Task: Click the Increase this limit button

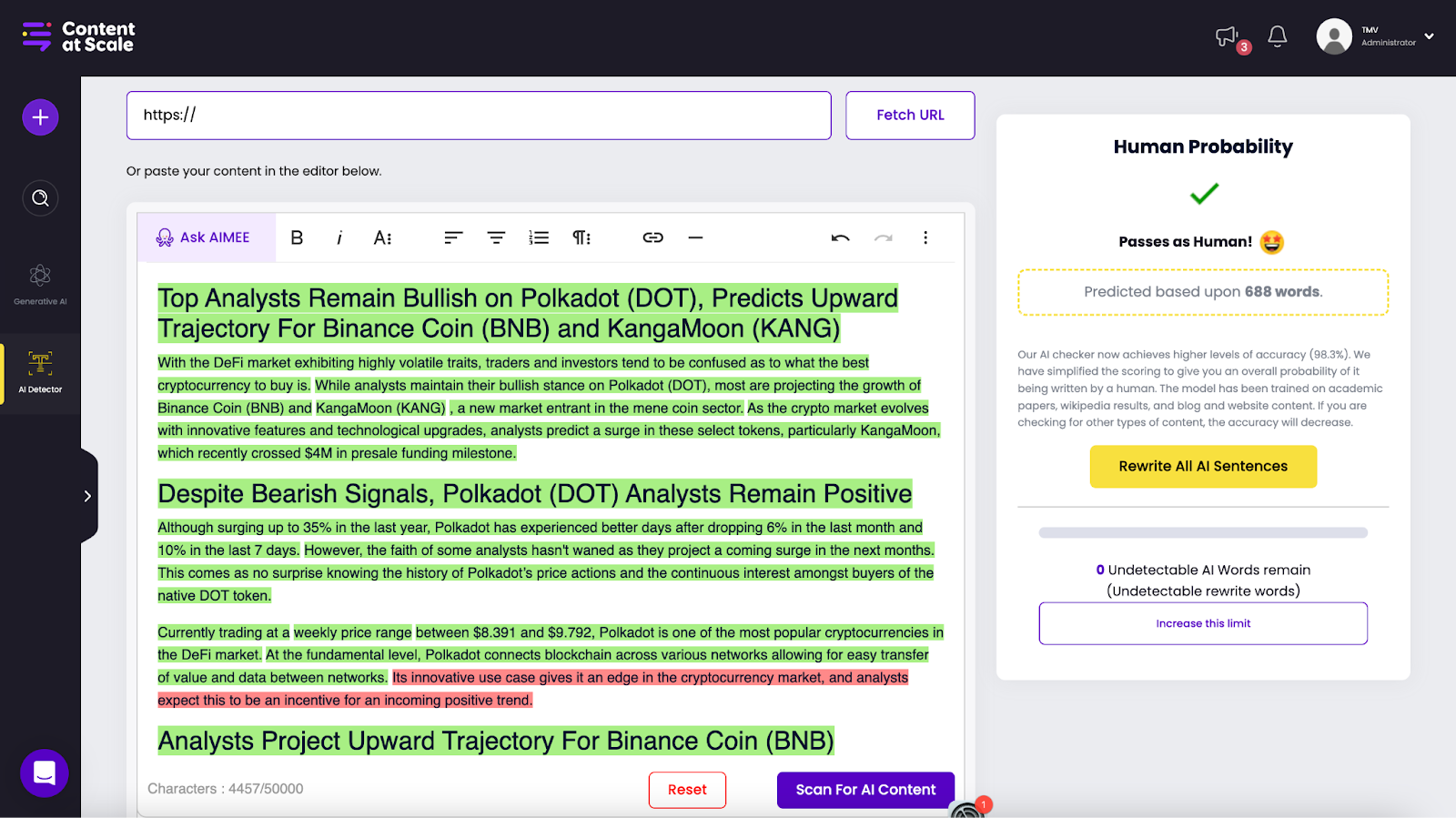Action: [x=1203, y=623]
